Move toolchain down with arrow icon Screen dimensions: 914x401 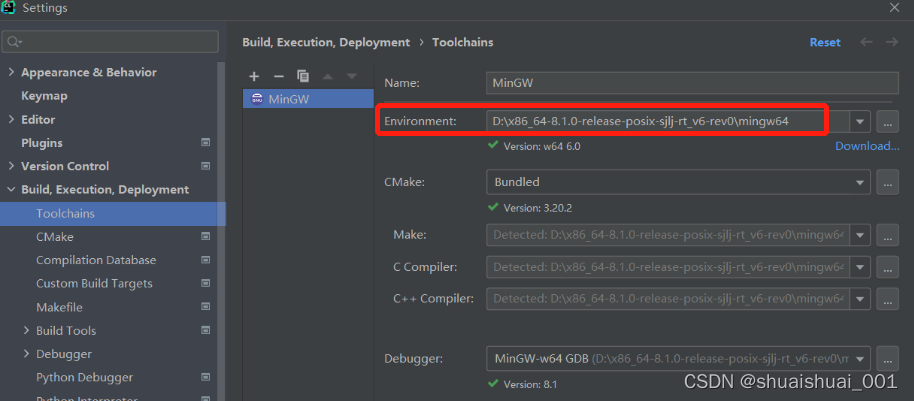click(351, 76)
